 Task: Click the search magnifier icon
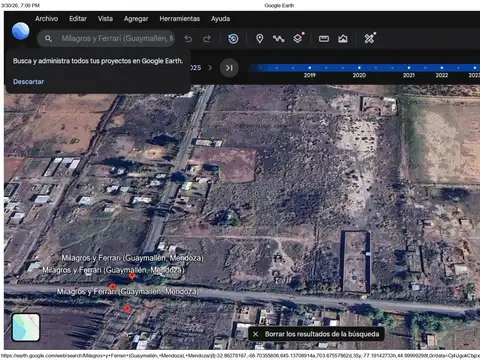(48, 39)
